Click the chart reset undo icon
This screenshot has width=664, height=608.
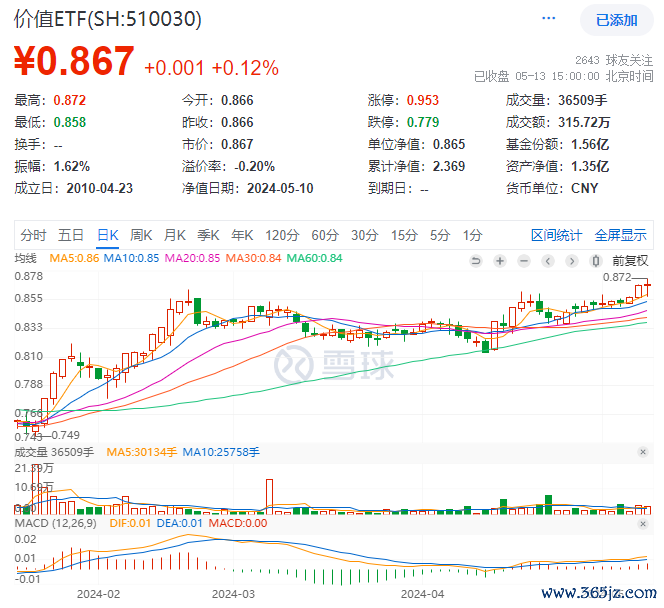476,261
